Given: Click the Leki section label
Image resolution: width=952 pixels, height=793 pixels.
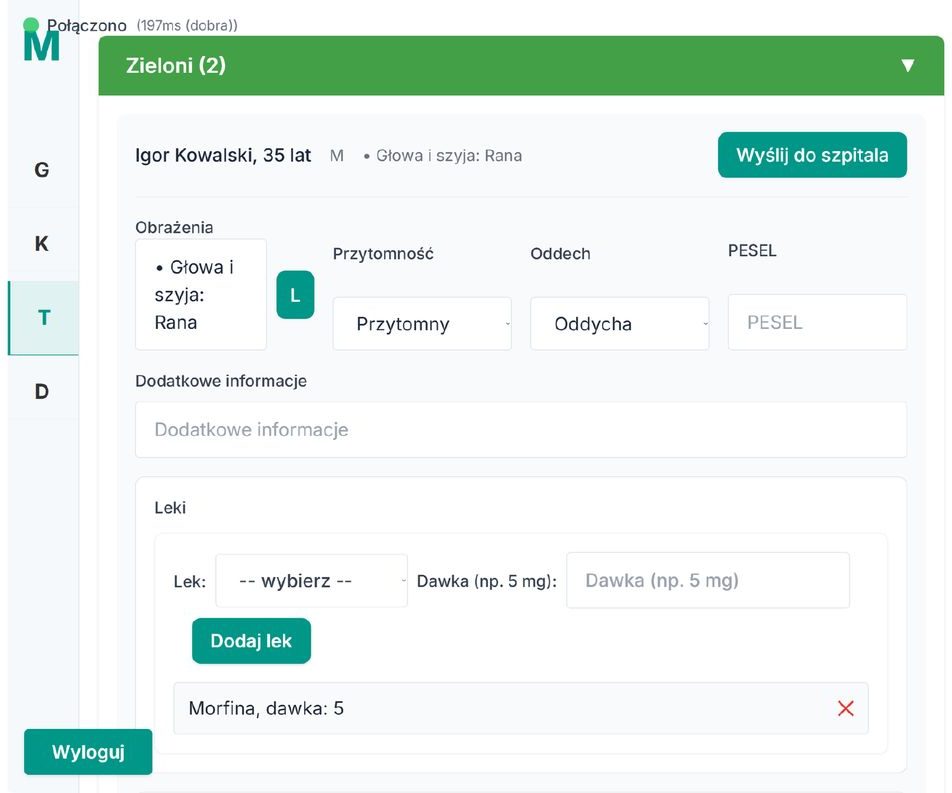Looking at the screenshot, I should coord(170,508).
